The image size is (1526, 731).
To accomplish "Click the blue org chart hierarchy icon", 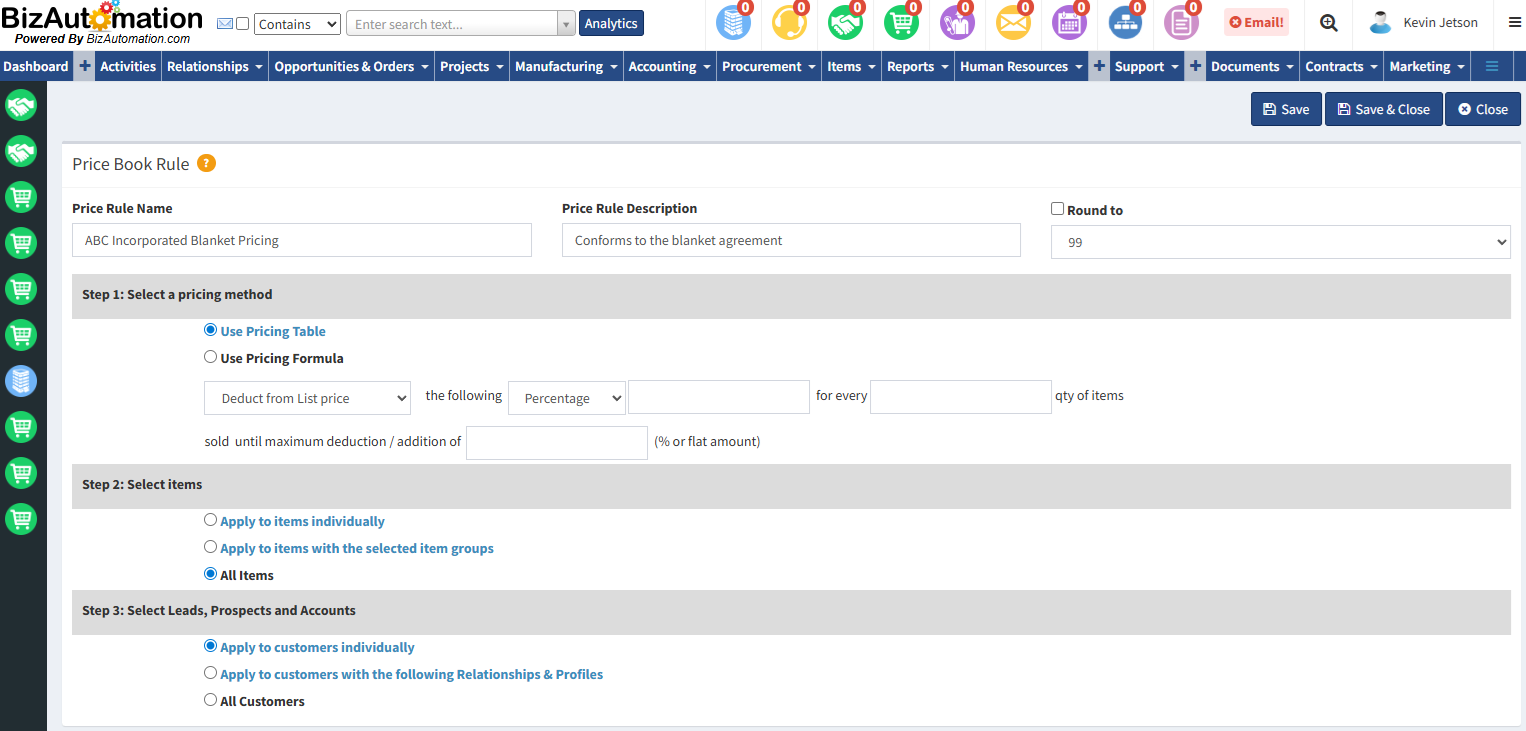I will pos(1125,23).
